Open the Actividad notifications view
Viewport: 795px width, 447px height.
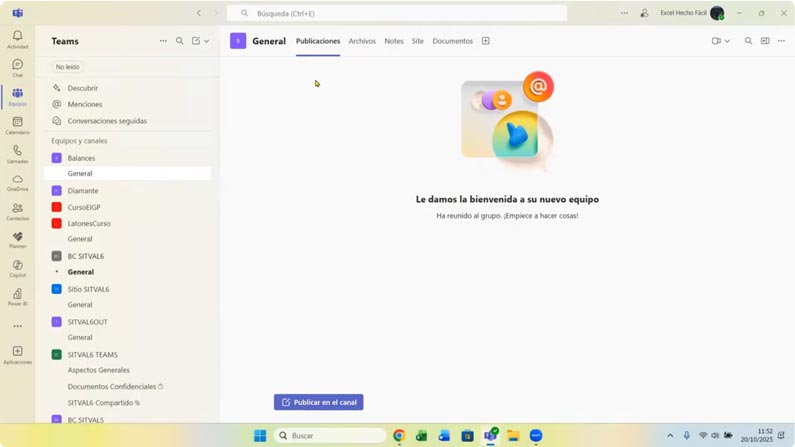point(17,40)
